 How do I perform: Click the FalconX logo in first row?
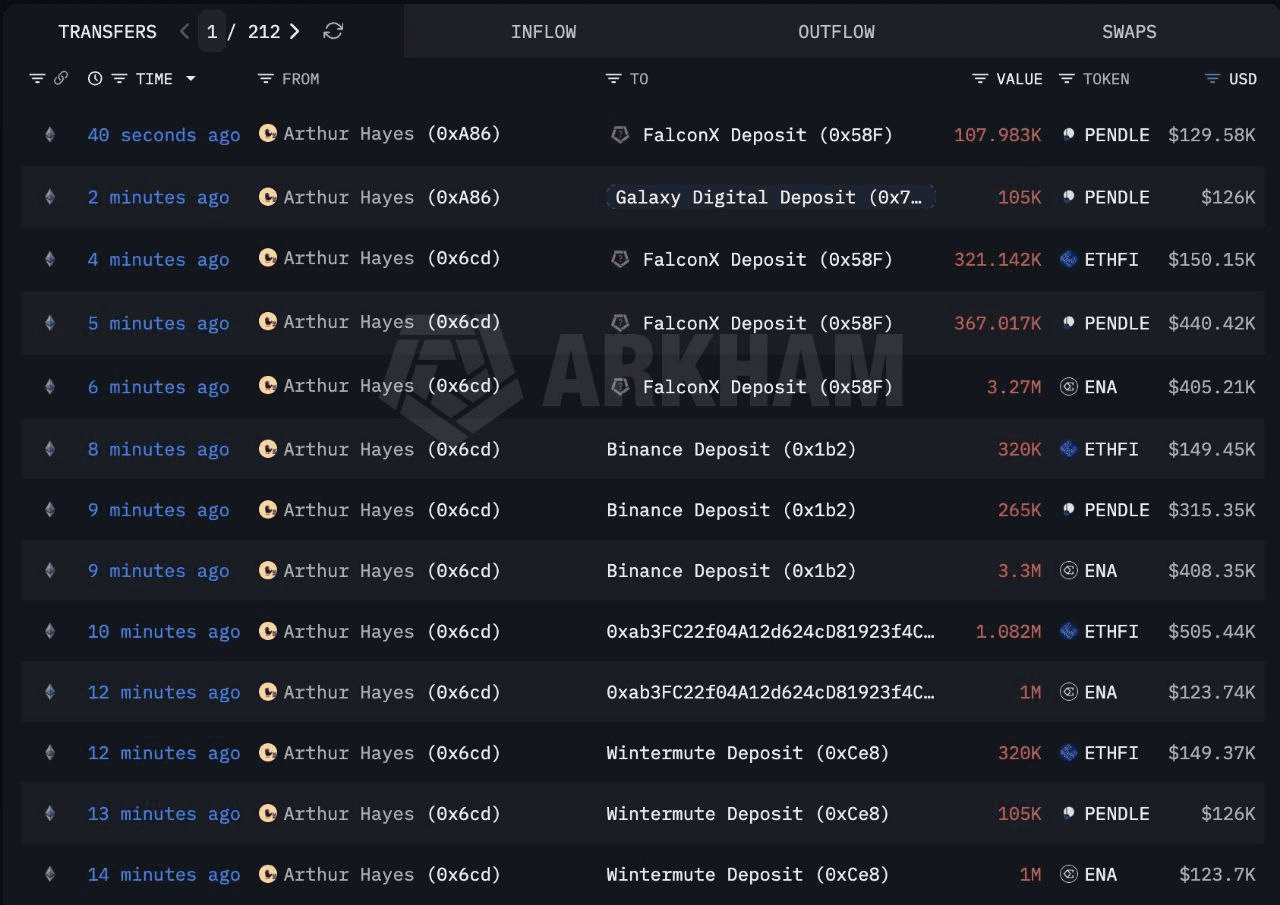(x=620, y=134)
